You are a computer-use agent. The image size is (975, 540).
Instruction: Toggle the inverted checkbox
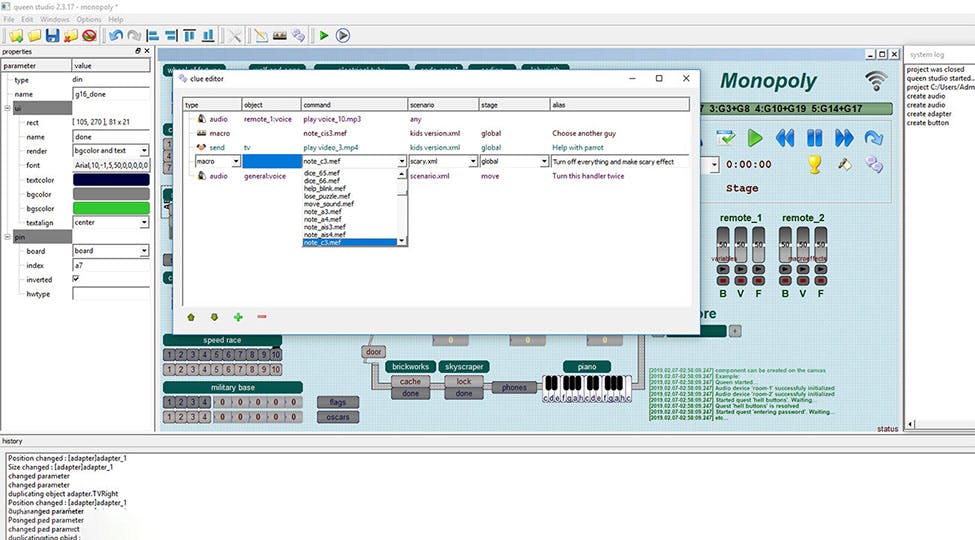tap(77, 279)
